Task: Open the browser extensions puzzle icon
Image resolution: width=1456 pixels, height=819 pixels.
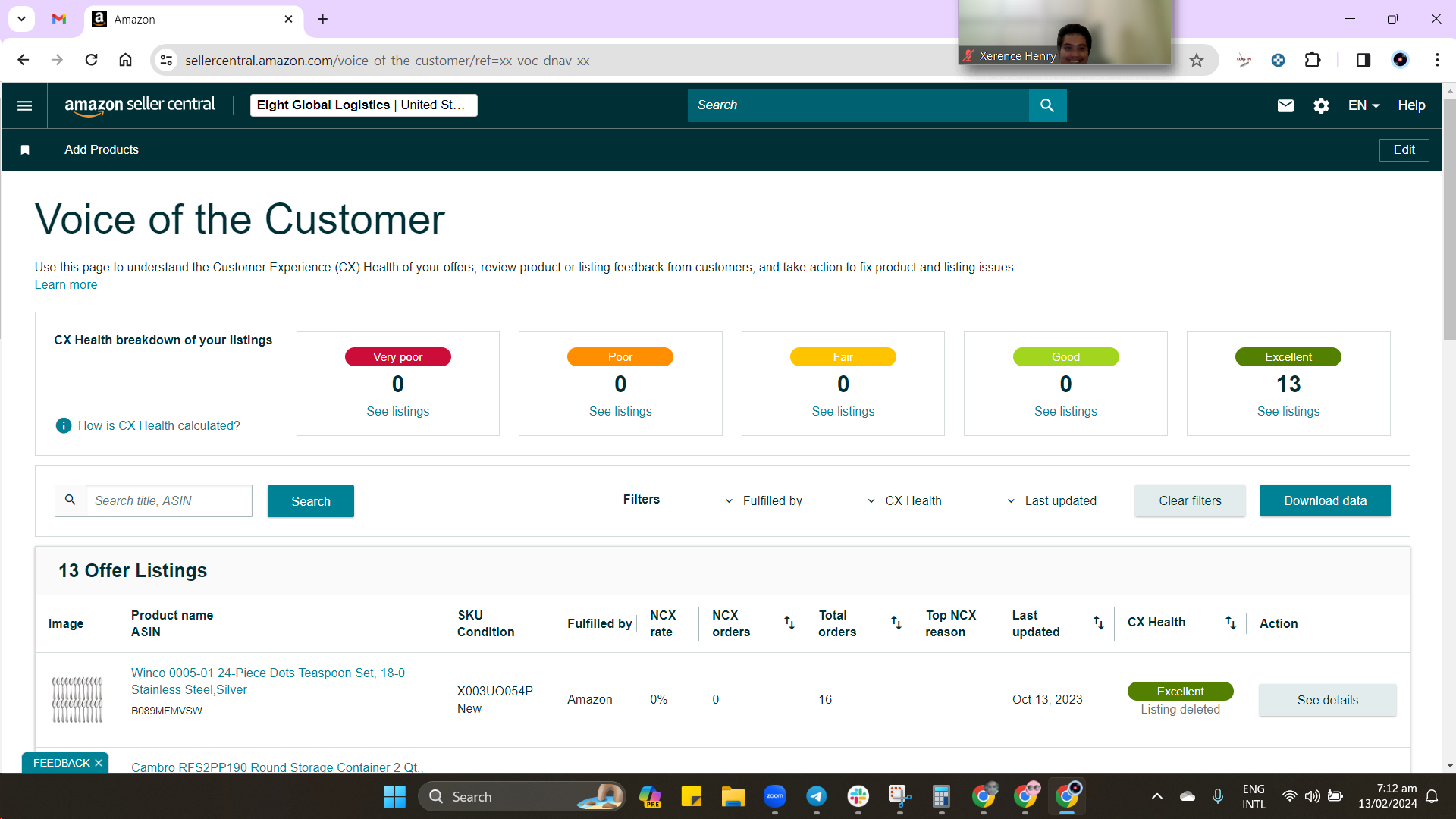Action: tap(1313, 60)
